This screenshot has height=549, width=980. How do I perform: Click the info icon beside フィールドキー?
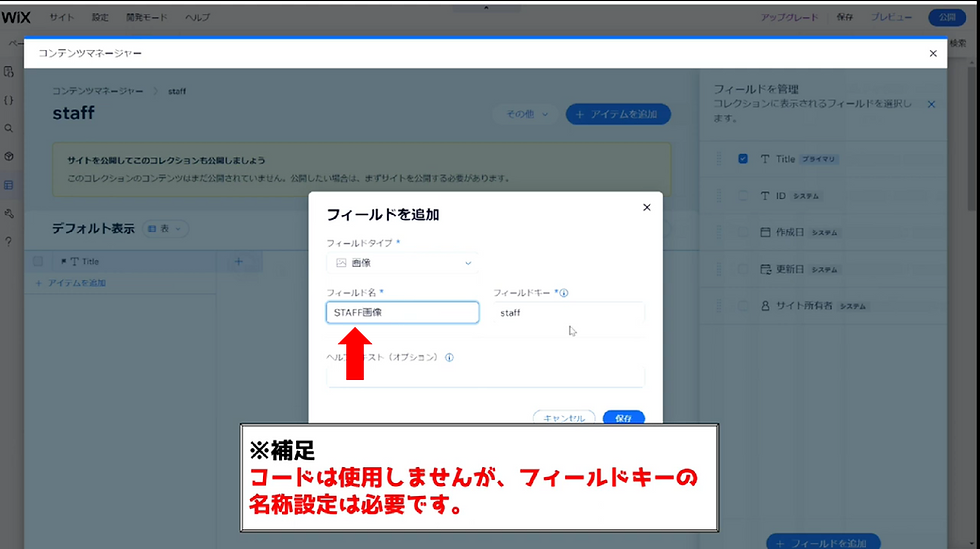(564, 293)
